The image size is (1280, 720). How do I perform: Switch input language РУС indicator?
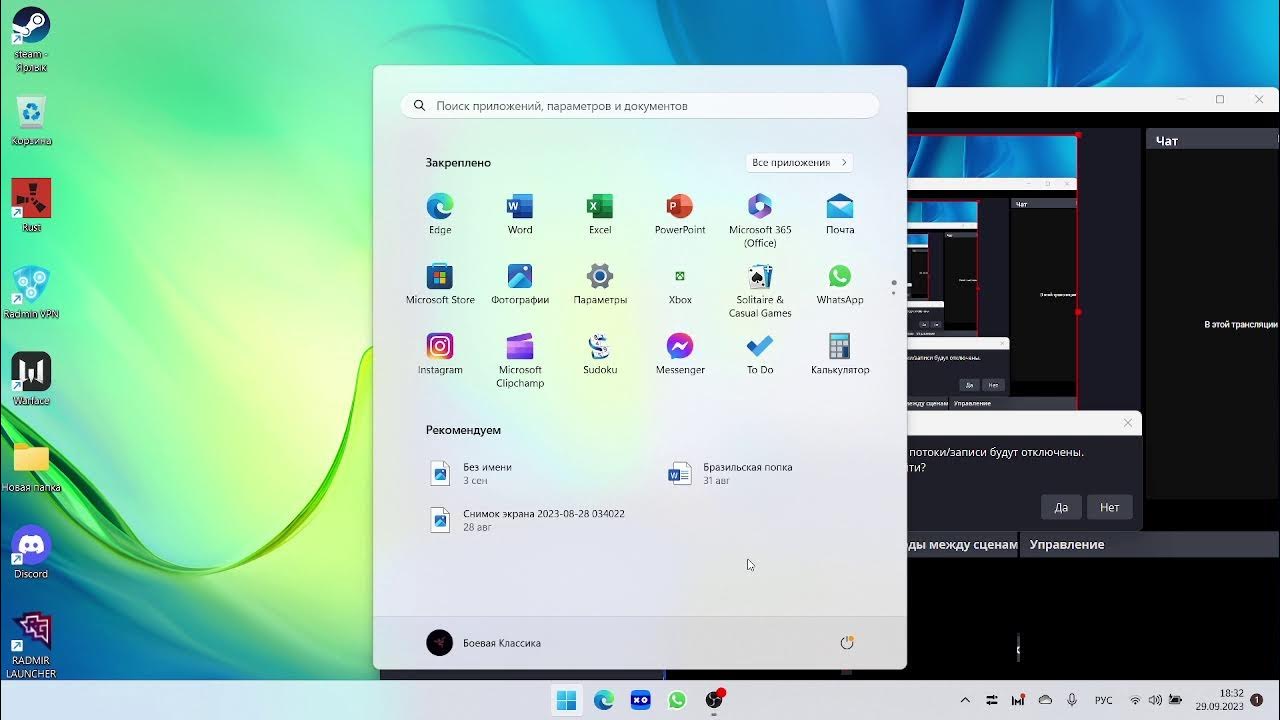point(1104,700)
